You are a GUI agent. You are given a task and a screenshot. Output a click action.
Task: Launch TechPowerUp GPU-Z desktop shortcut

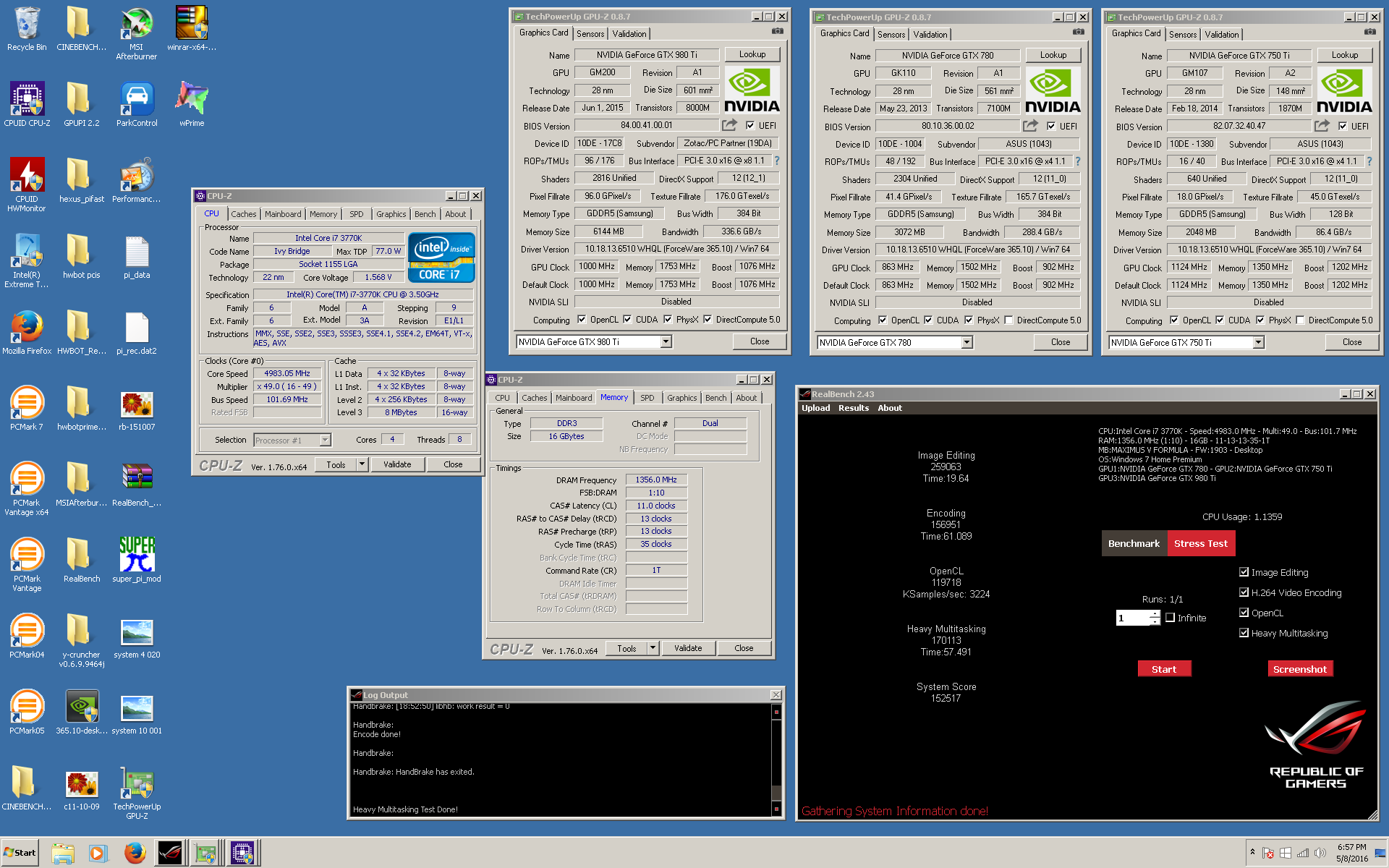click(x=137, y=793)
